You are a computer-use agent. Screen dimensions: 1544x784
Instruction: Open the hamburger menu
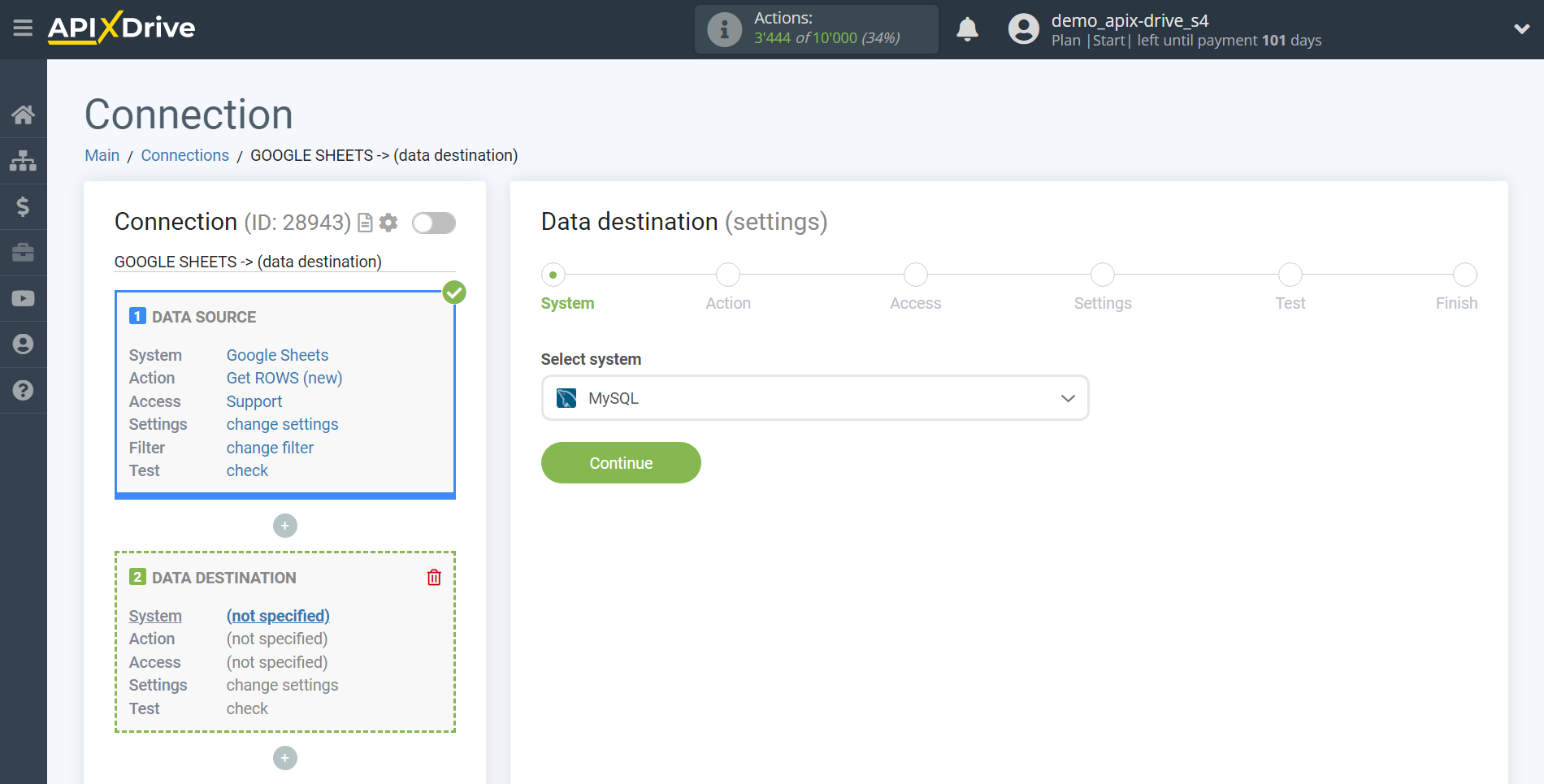pyautogui.click(x=23, y=28)
